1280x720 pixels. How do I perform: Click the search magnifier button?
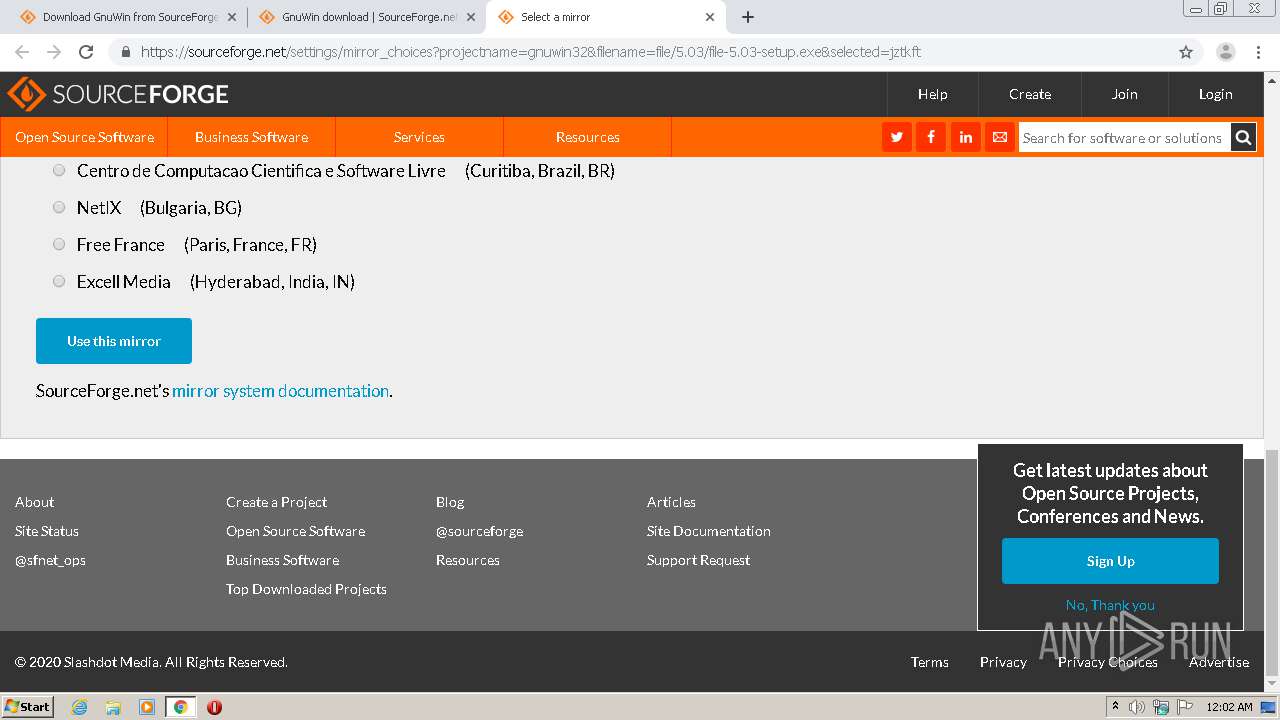click(x=1243, y=138)
